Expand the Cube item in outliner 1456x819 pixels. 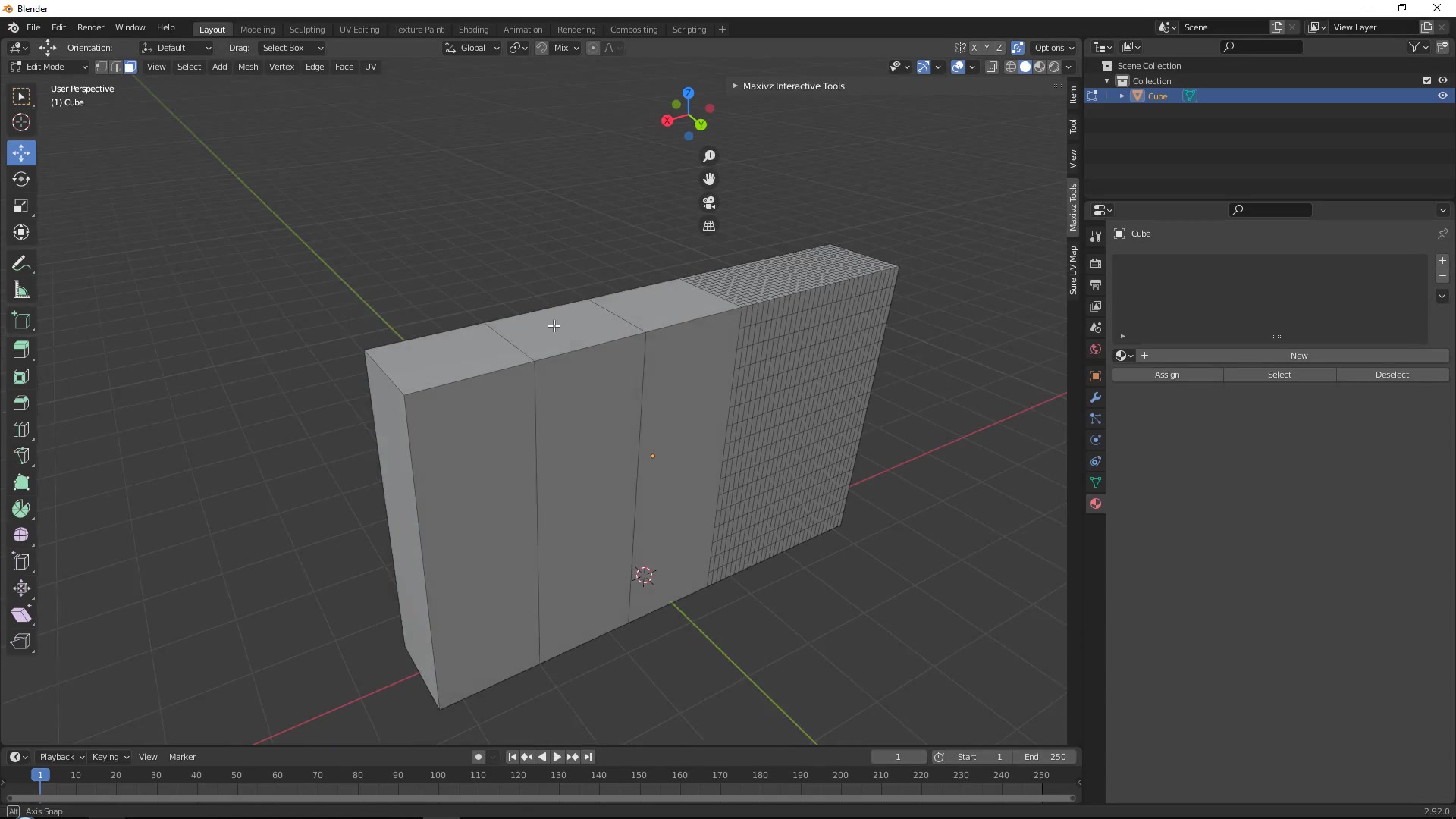pyautogui.click(x=1122, y=96)
